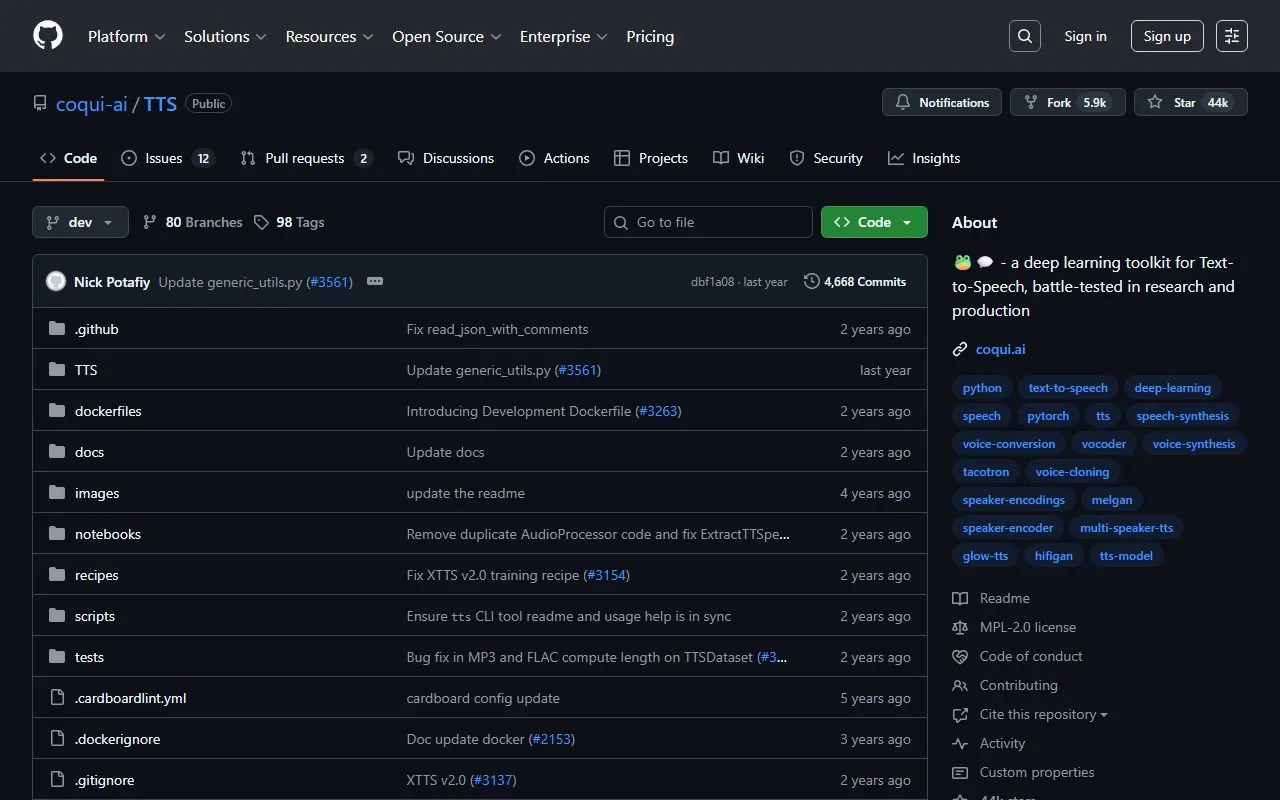Expand the Platform menu in header

(126, 36)
